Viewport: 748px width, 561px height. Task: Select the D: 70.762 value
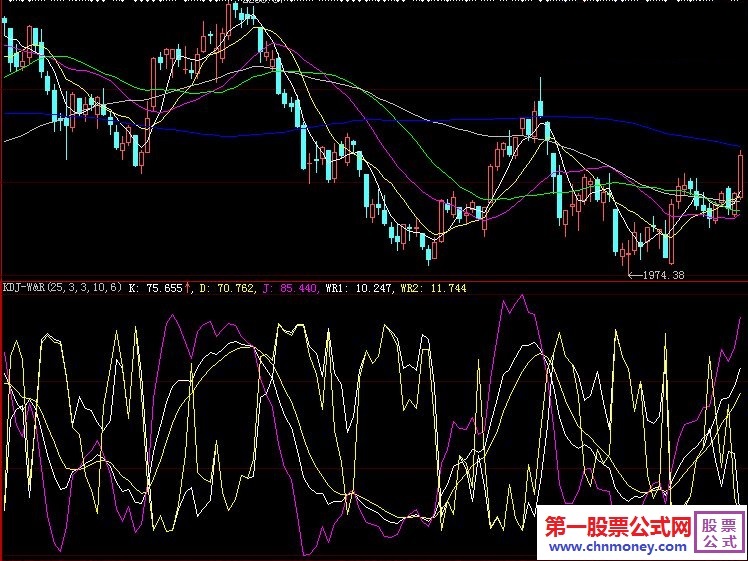click(x=227, y=288)
